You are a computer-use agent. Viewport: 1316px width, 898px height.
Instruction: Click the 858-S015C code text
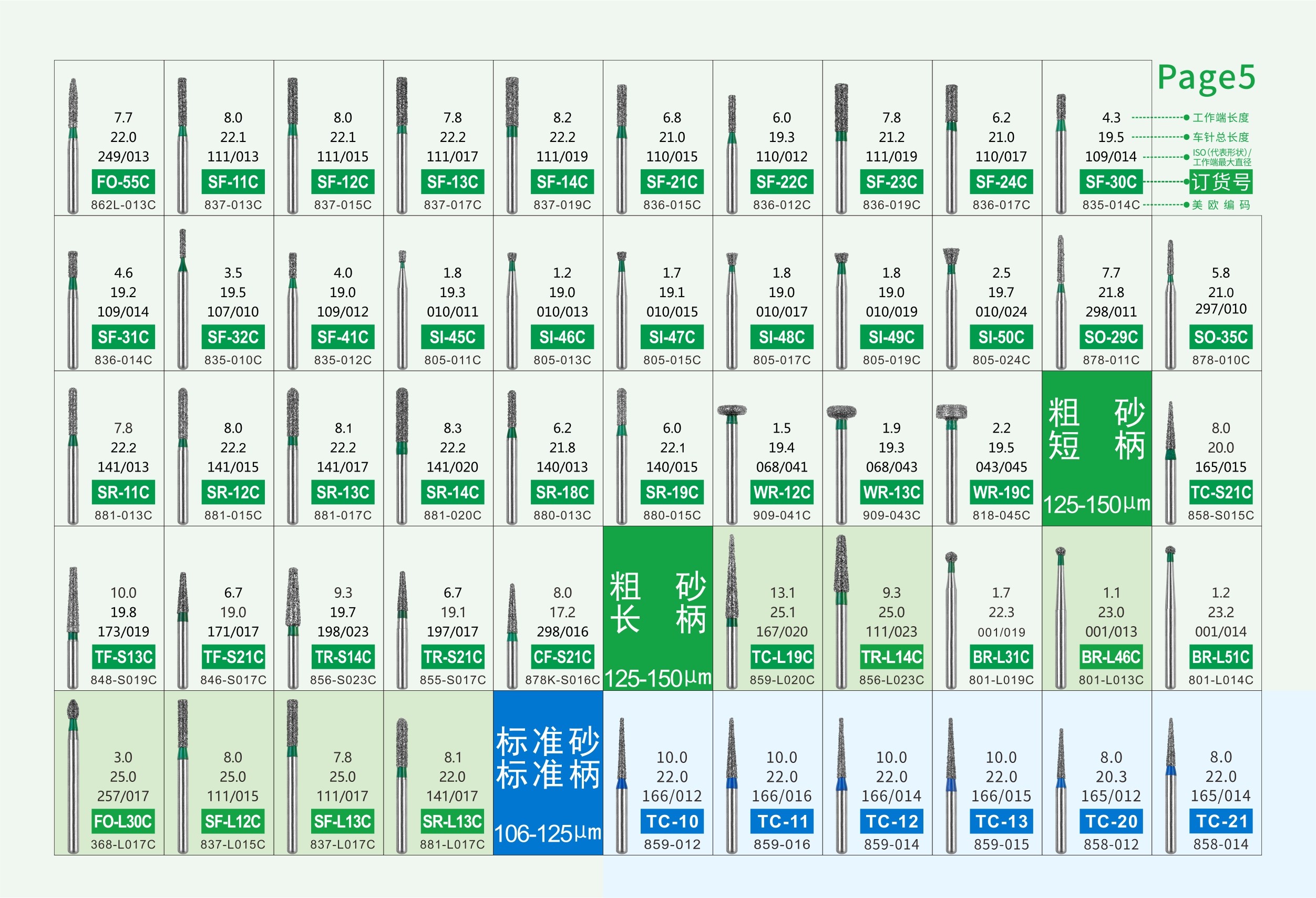tap(1221, 516)
